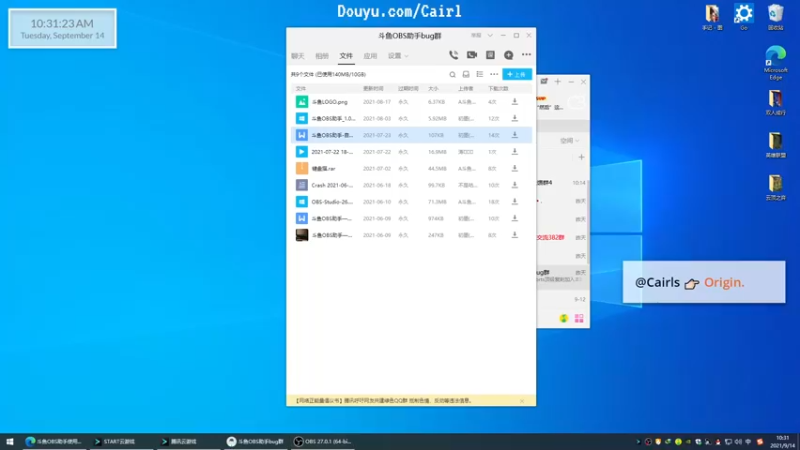Open Microsoft Edge from the desktop
This screenshot has height=450, width=800.
coord(776,62)
